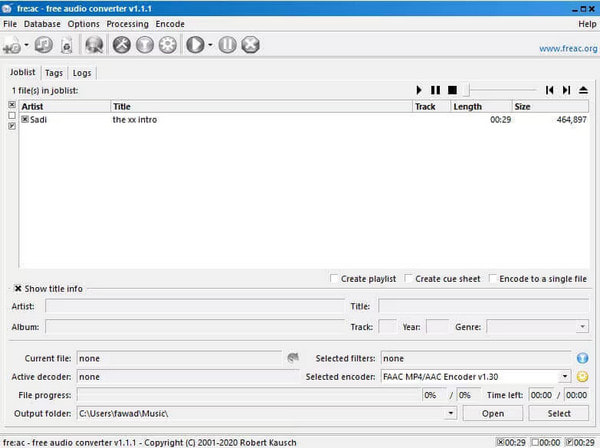Click the Artist input field

pyautogui.click(x=195, y=306)
